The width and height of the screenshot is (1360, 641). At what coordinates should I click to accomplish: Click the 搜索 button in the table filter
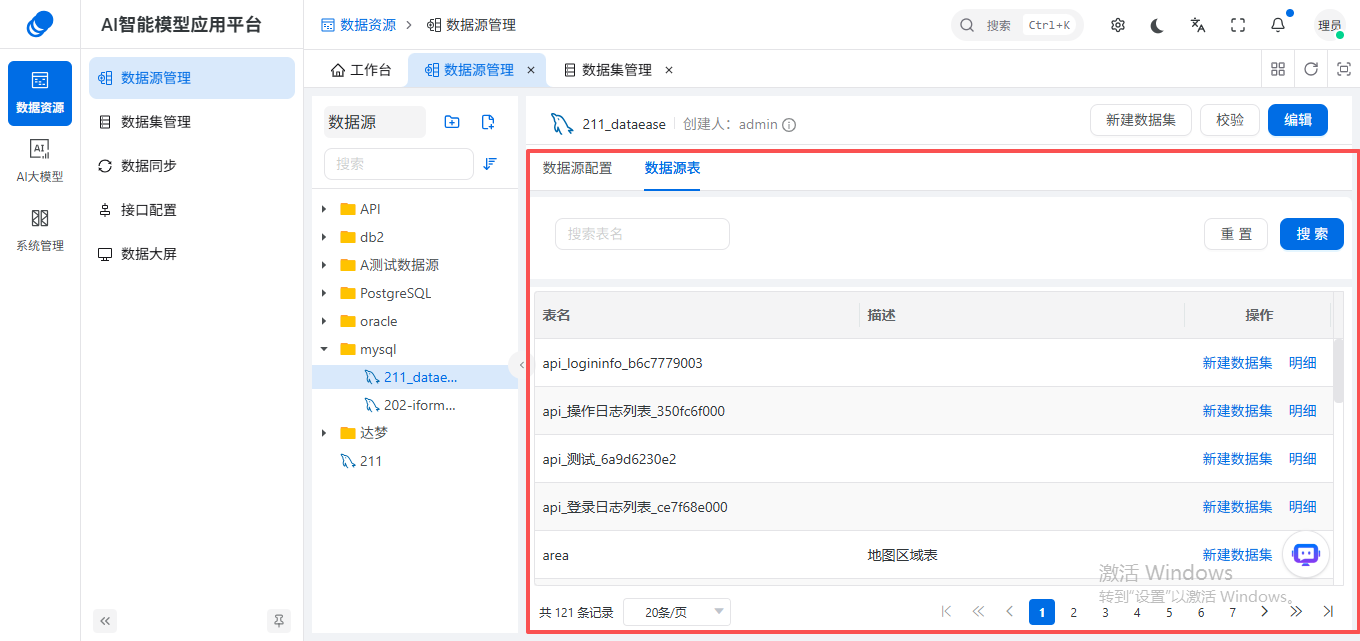click(1312, 234)
